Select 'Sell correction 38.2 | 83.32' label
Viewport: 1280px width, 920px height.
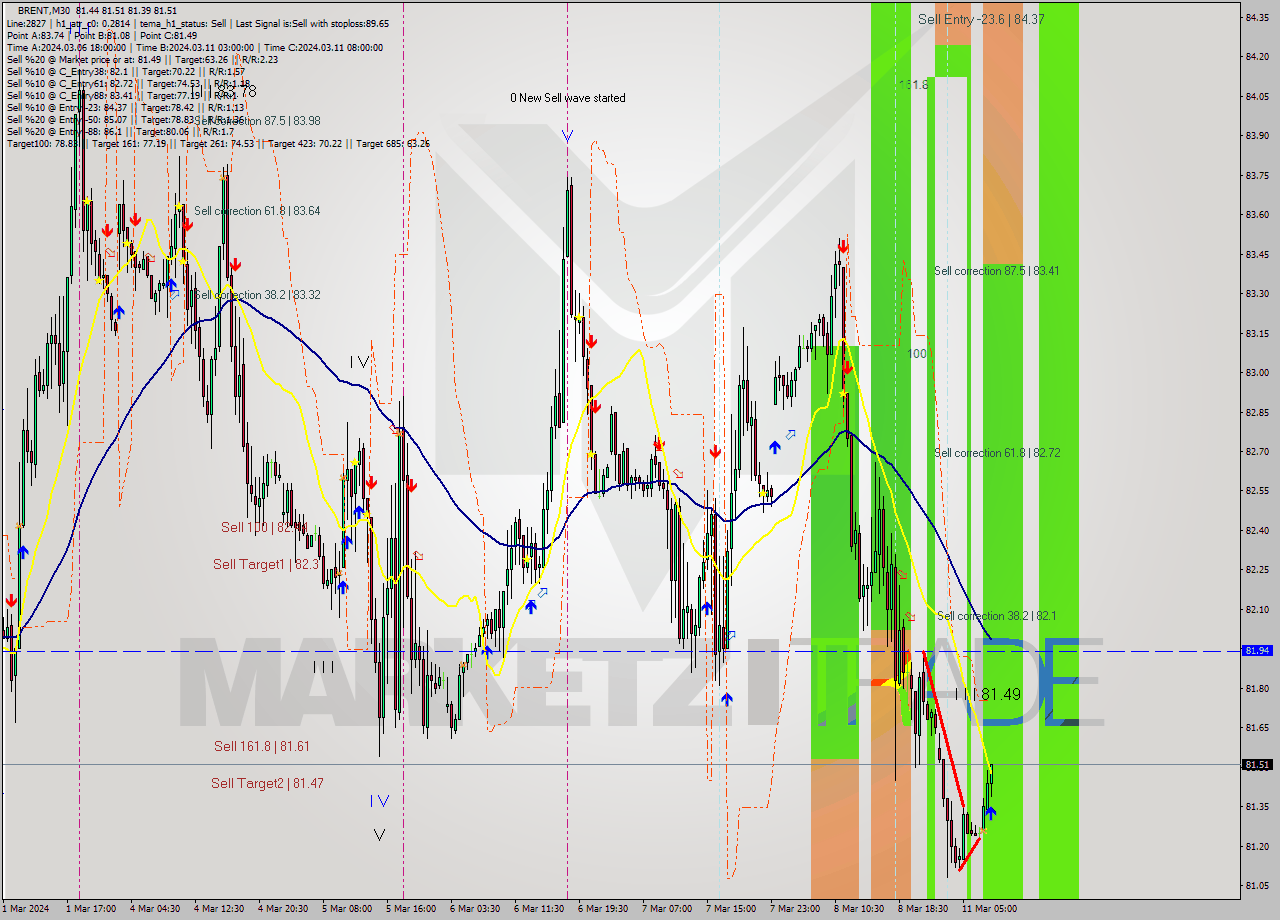click(257, 295)
